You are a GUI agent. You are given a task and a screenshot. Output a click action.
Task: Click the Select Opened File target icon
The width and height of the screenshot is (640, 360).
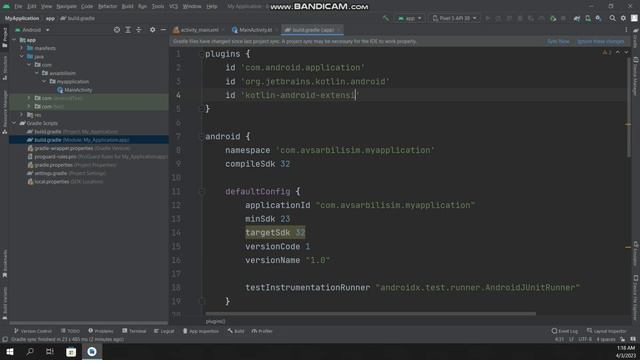117,30
